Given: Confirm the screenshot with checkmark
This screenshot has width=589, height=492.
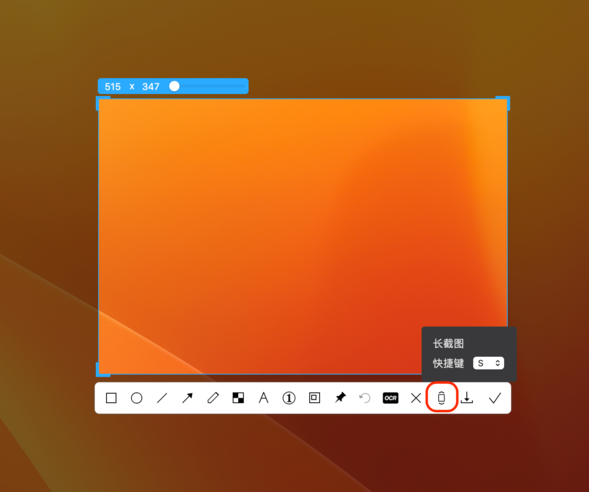Looking at the screenshot, I should click(x=495, y=398).
